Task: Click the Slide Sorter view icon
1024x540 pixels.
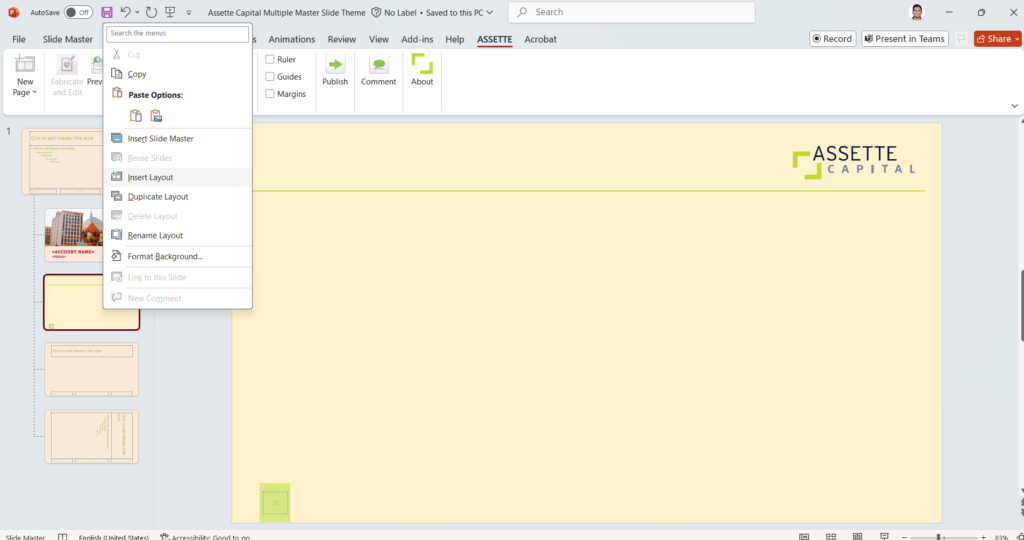Action: [831, 537]
